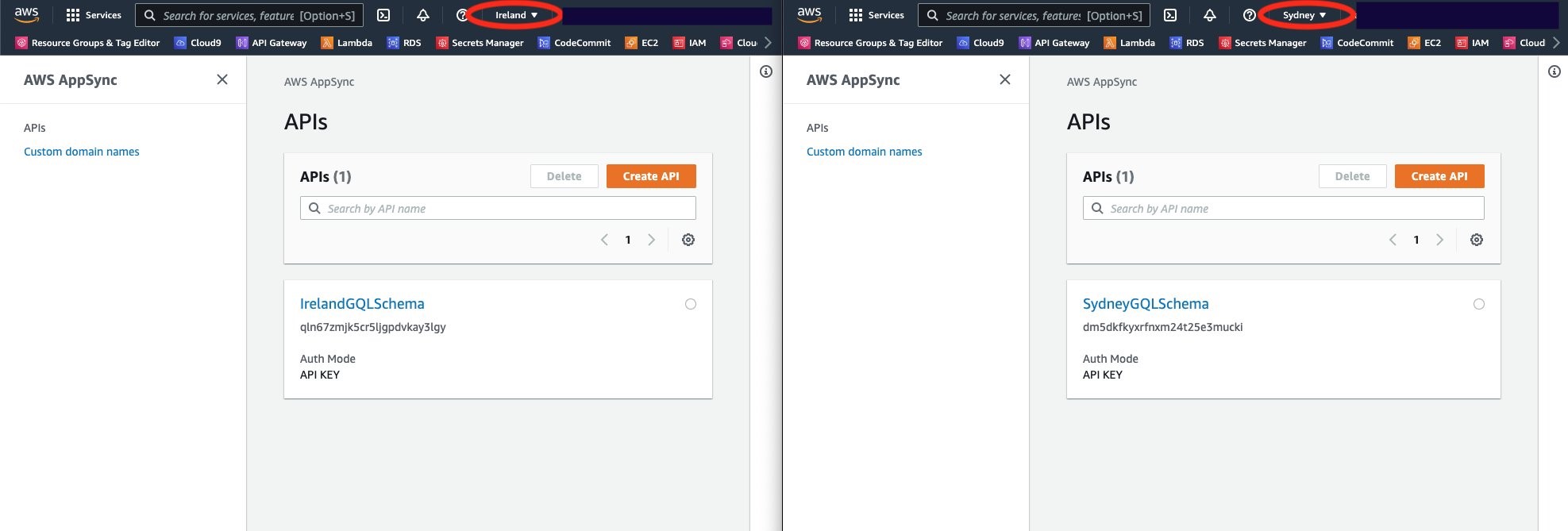
Task: Open the IrelandGQLSchema API
Action: (x=362, y=303)
